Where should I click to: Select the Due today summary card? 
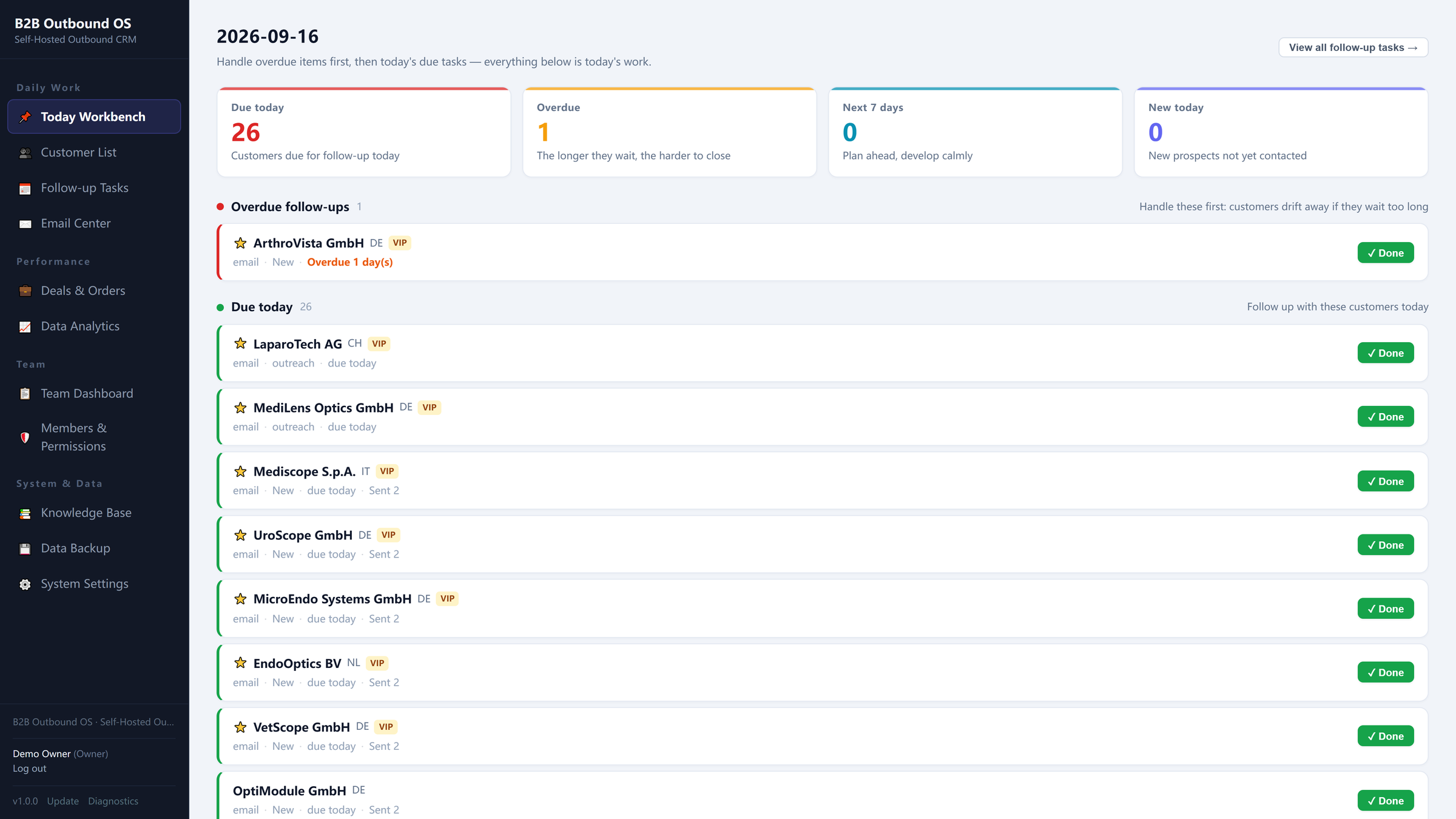coord(364,132)
